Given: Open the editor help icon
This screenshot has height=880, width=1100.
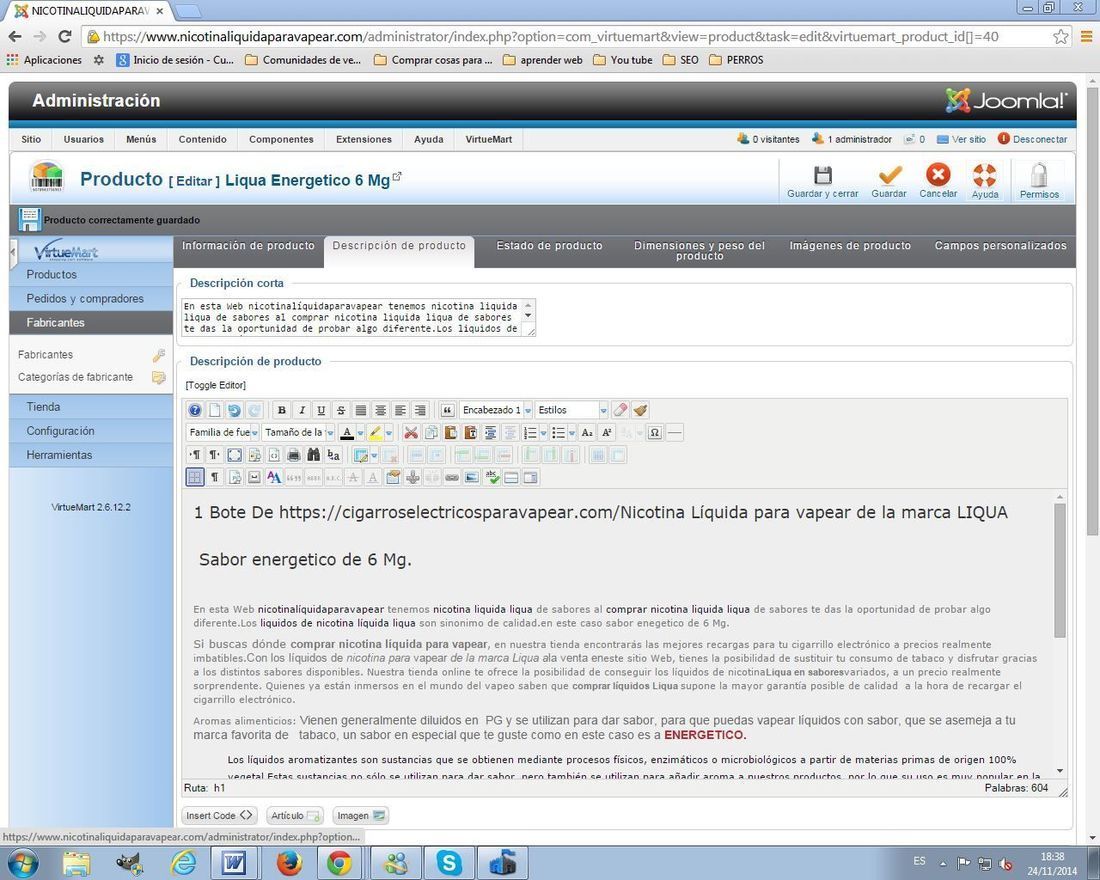Looking at the screenshot, I should (195, 411).
